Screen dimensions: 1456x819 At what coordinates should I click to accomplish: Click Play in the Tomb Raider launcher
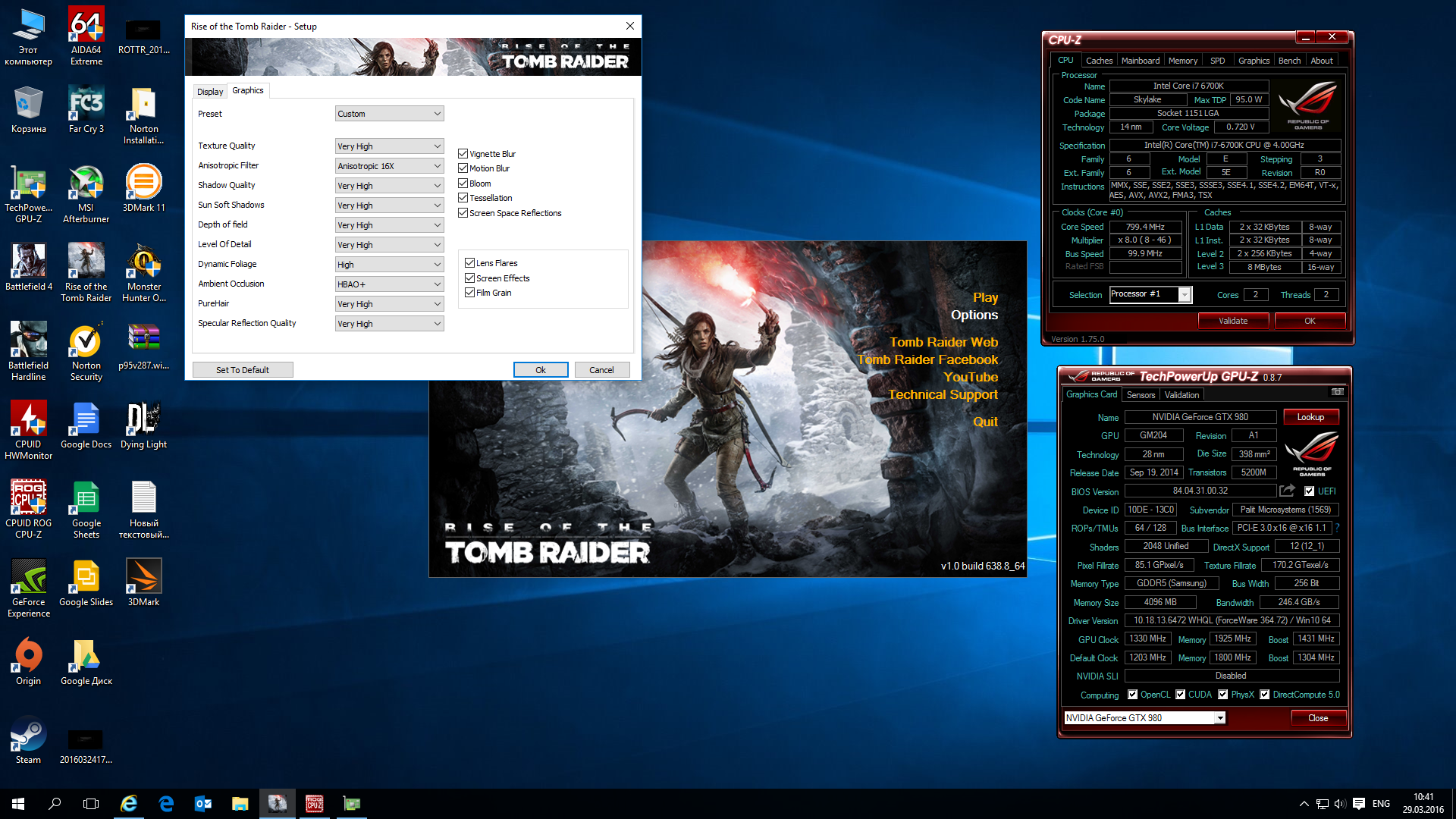[985, 297]
